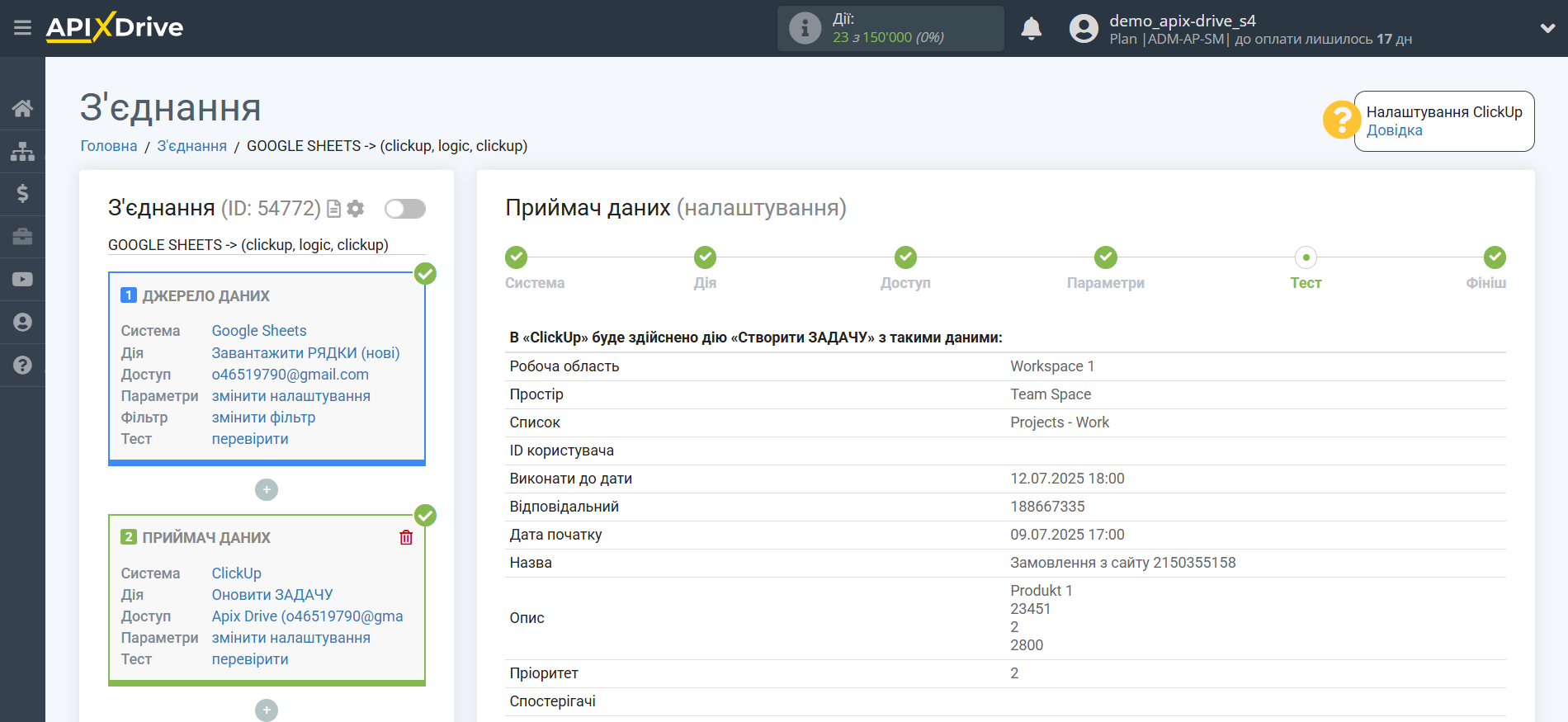This screenshot has width=1568, height=722.
Task: Click змінити налаштування in the data receiver block
Action: 291,638
